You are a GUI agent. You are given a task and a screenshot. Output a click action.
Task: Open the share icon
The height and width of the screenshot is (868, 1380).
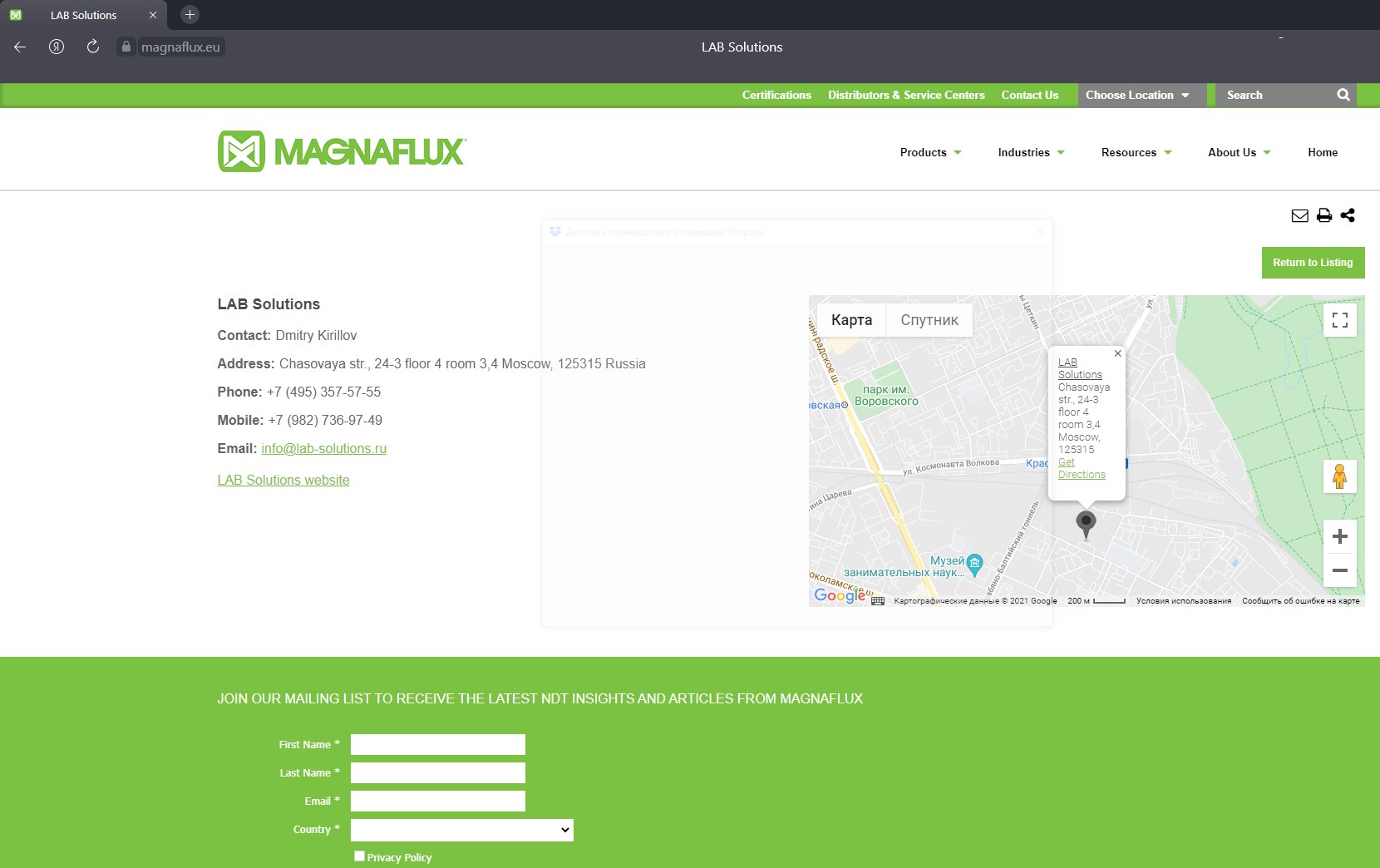click(x=1348, y=215)
